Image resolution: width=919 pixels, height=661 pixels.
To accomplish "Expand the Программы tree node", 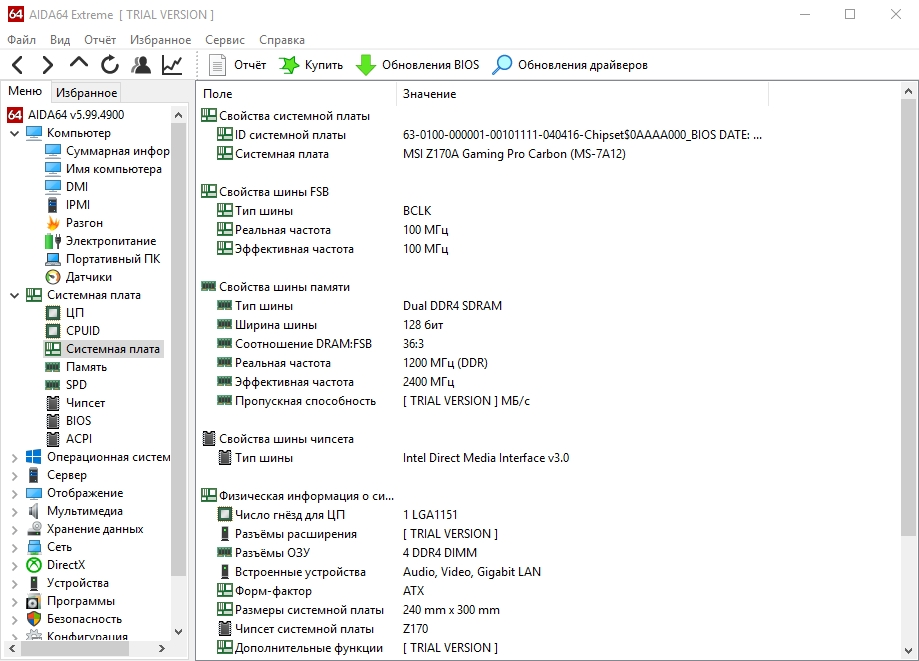I will 15,602.
